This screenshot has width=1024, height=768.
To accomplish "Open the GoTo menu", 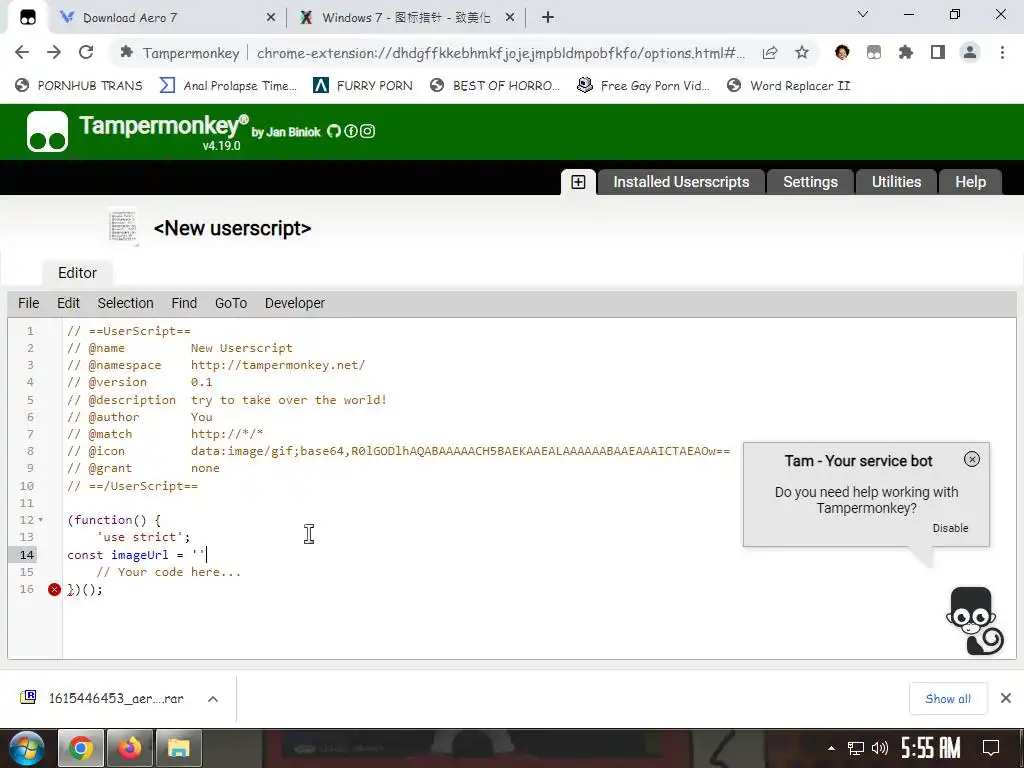I will [231, 303].
